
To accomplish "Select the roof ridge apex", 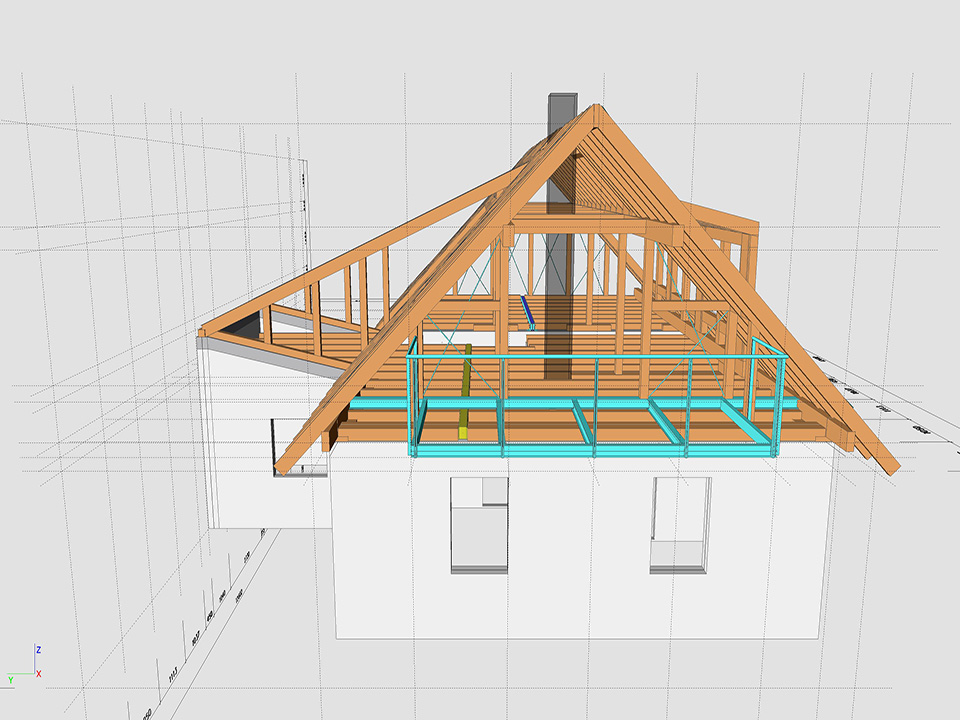I will coord(596,108).
